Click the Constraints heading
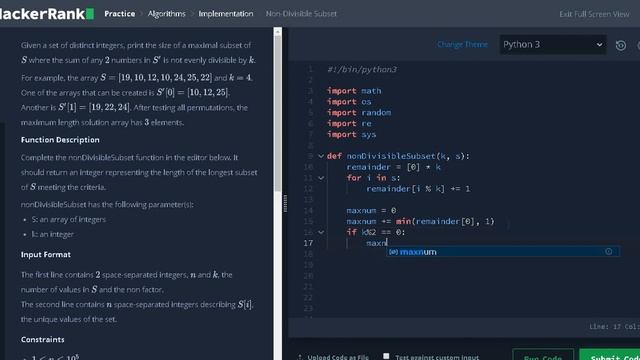640x360 pixels. click(42, 339)
